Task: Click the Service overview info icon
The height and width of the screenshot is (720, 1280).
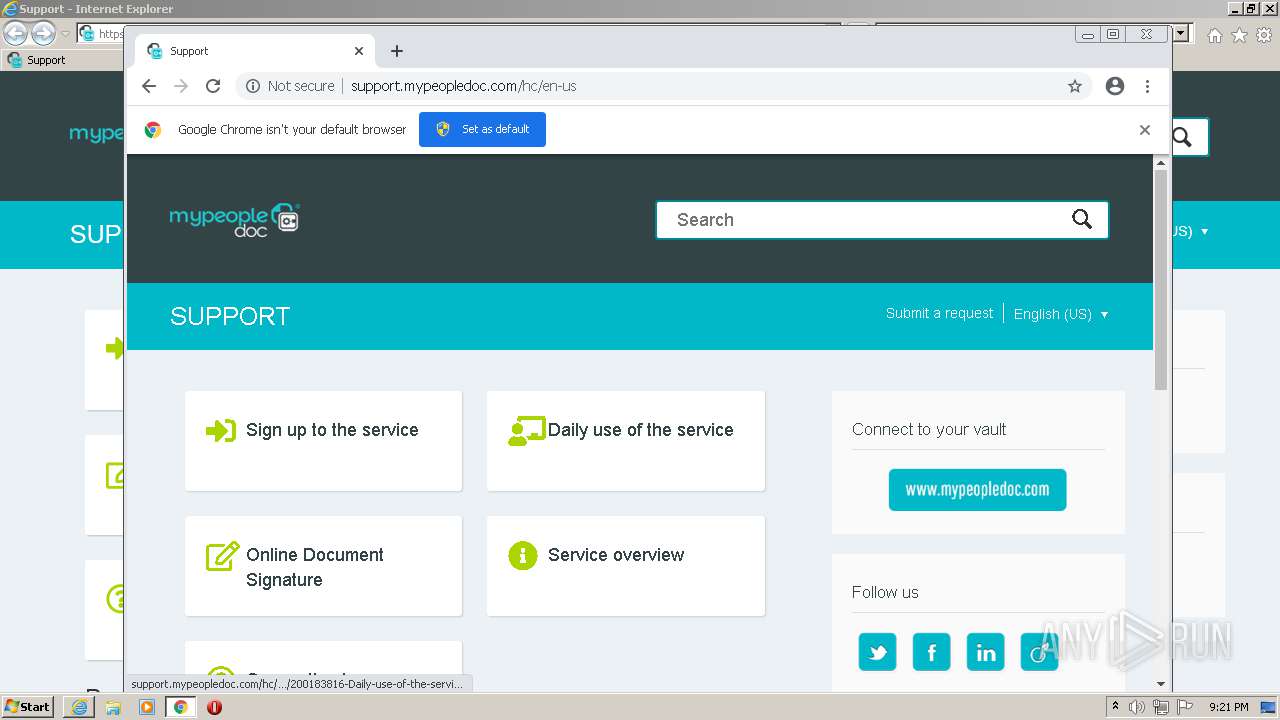Action: click(522, 555)
